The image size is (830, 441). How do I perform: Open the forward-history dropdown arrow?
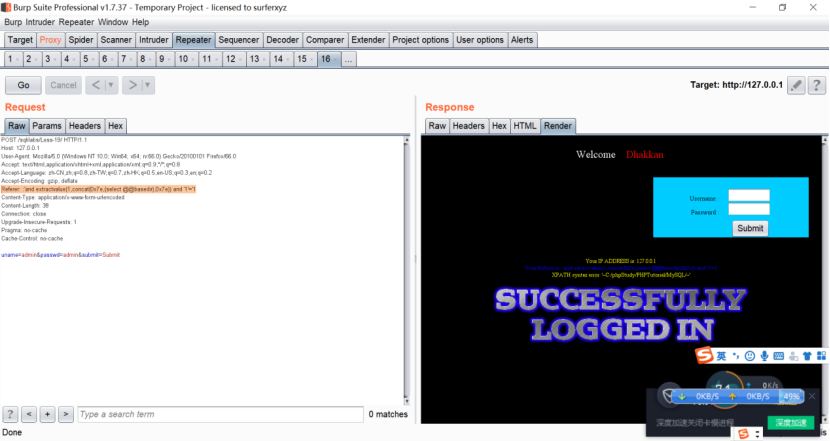(x=148, y=85)
